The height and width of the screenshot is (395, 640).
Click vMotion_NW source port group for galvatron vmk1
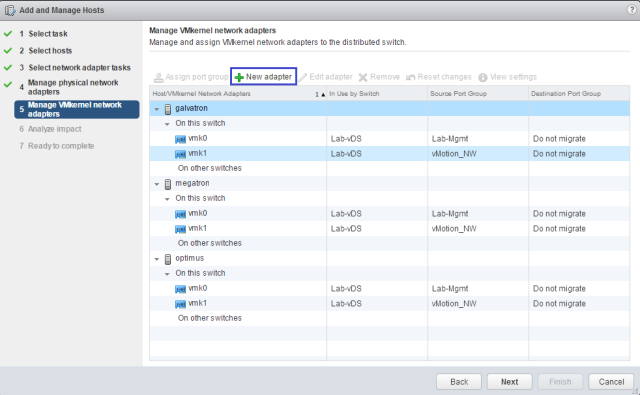pos(454,154)
